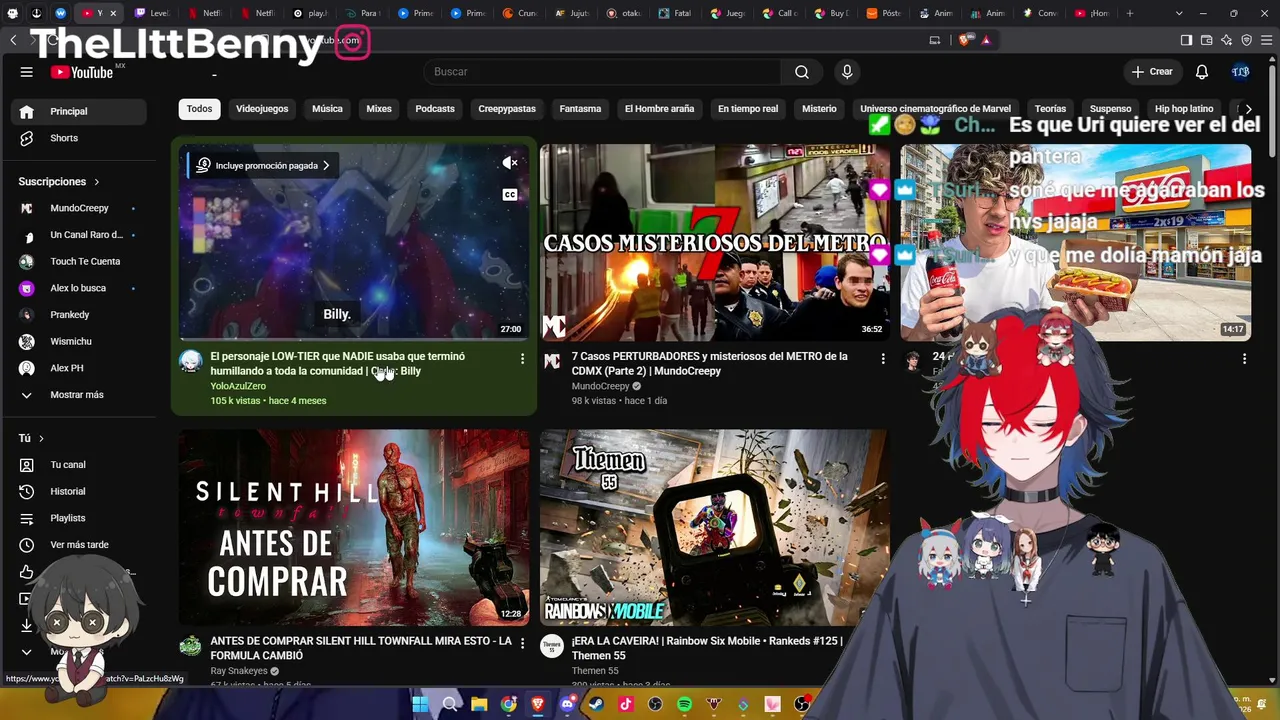Open the Themen 55 channel avatar
This screenshot has height=720, width=1280.
tap(551, 646)
